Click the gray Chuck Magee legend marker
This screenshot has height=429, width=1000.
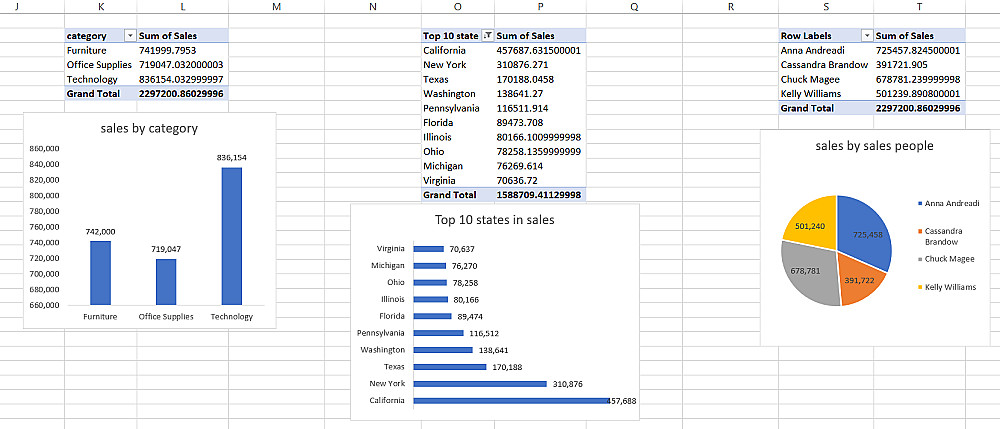coord(920,260)
